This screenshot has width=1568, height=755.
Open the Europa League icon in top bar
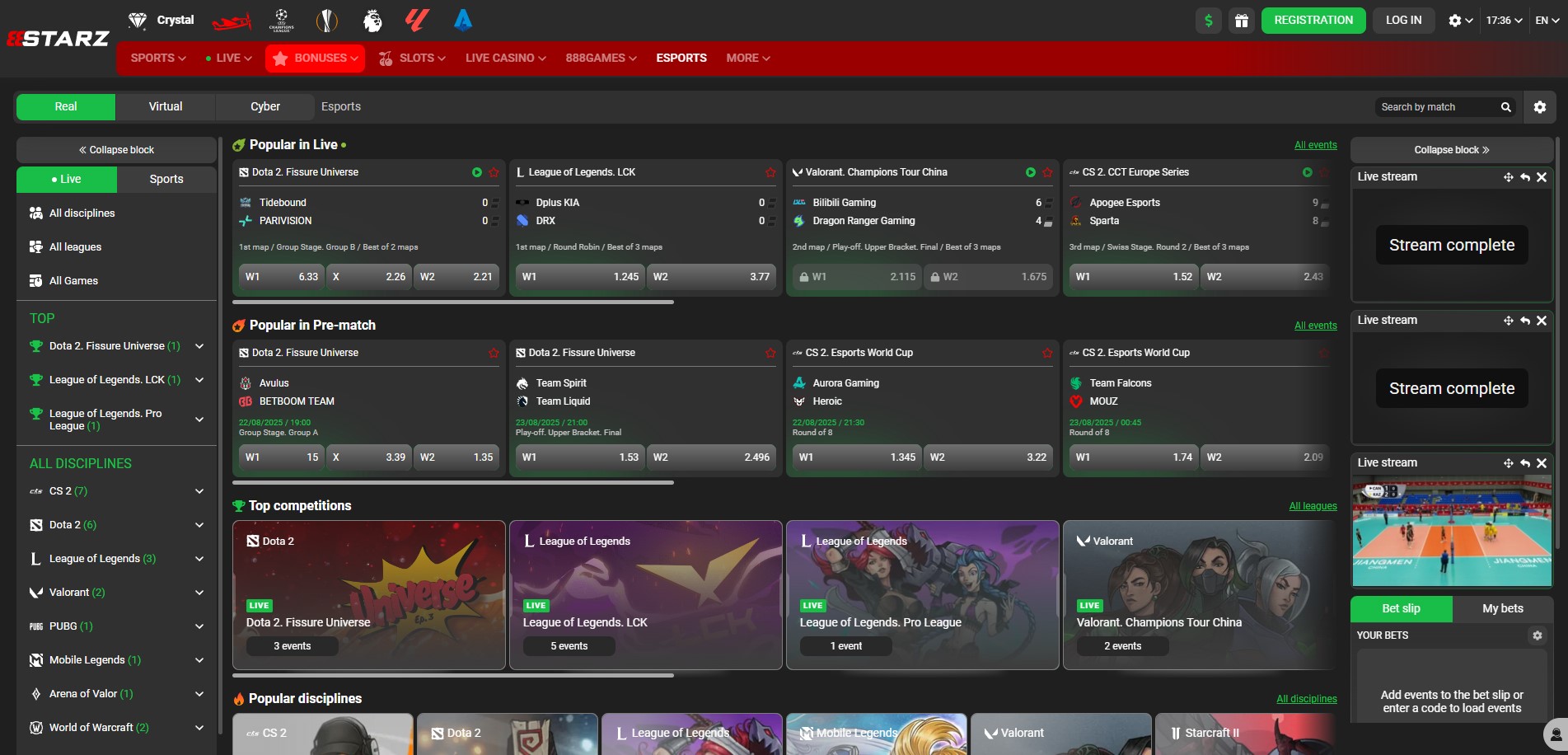coord(327,21)
